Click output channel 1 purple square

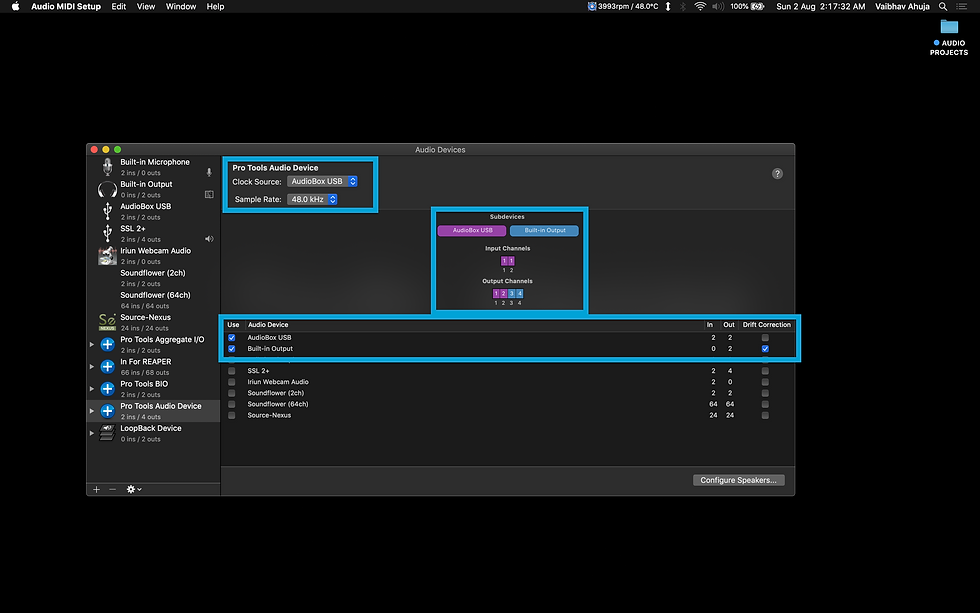(x=496, y=294)
